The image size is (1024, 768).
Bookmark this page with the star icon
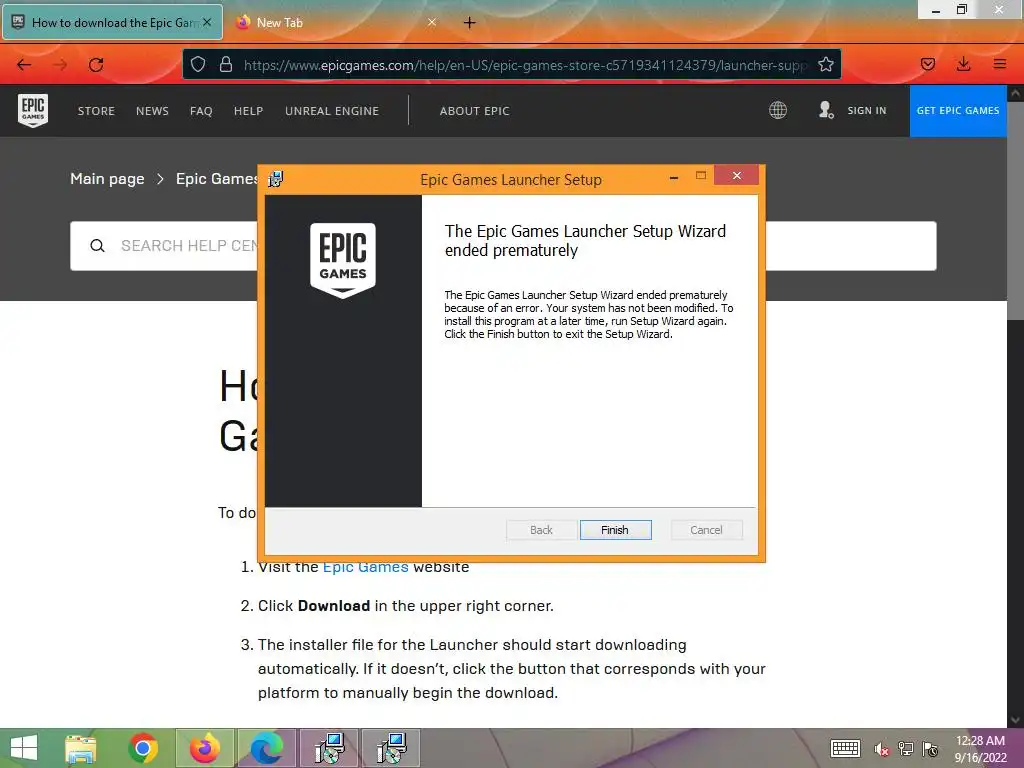825,65
